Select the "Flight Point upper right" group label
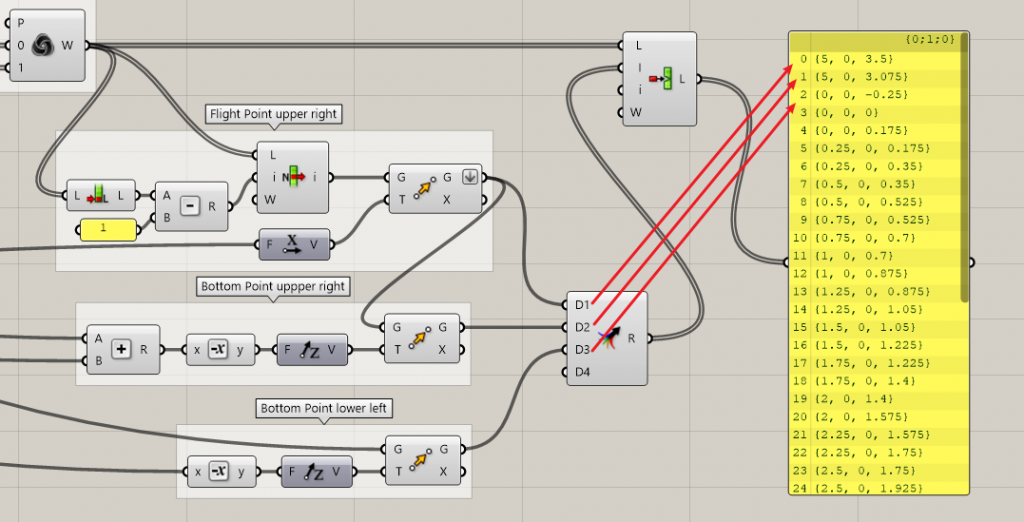1024x522 pixels. 273,115
